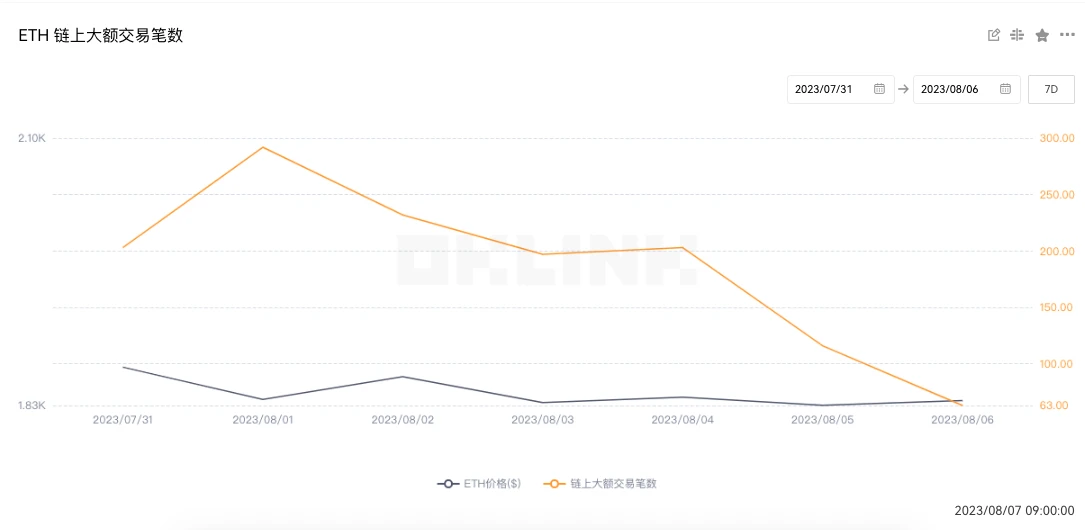
Task: Click the 2023/08/03 x-axis label
Action: click(542, 420)
